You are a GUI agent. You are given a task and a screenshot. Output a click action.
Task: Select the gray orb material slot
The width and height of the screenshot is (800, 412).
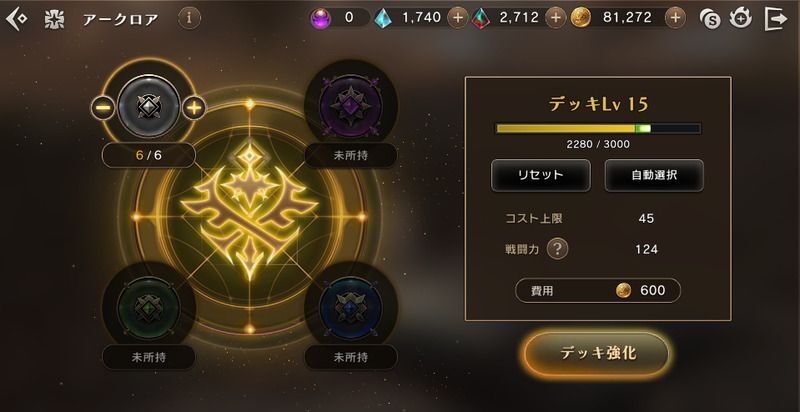click(148, 106)
